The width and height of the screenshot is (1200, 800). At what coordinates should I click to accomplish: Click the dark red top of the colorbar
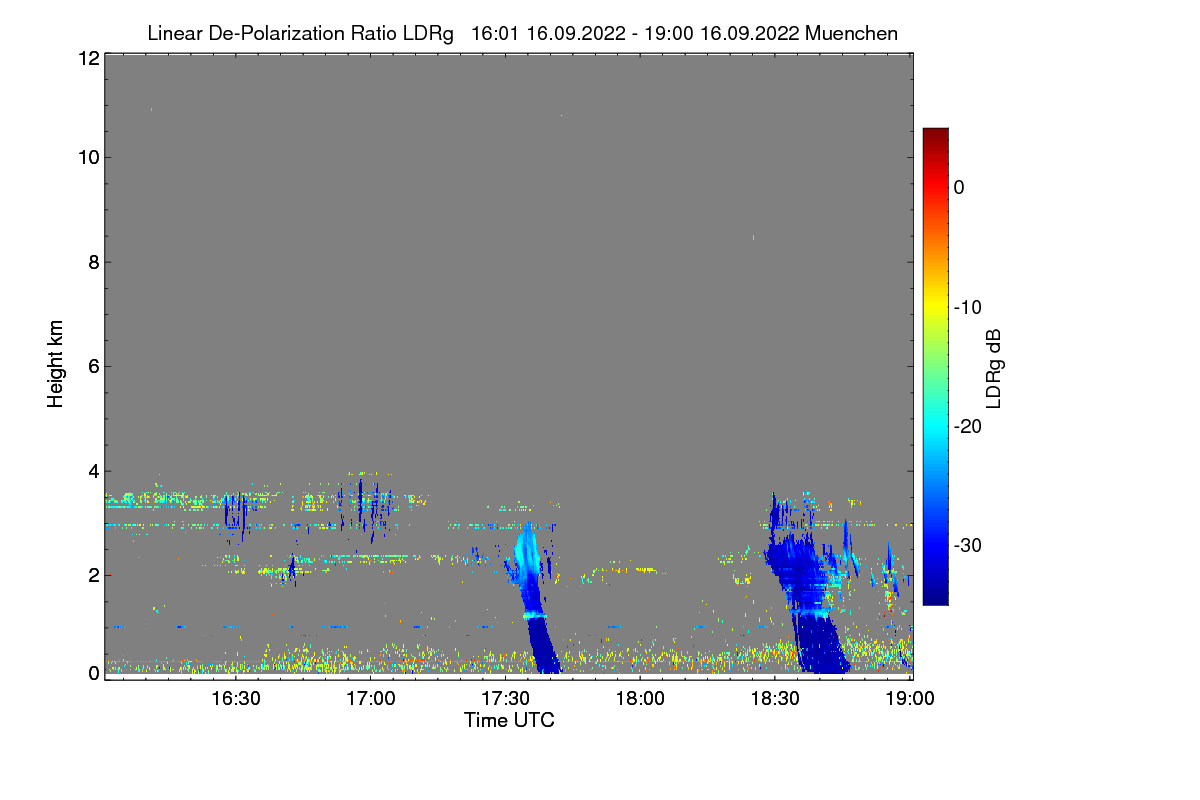935,135
